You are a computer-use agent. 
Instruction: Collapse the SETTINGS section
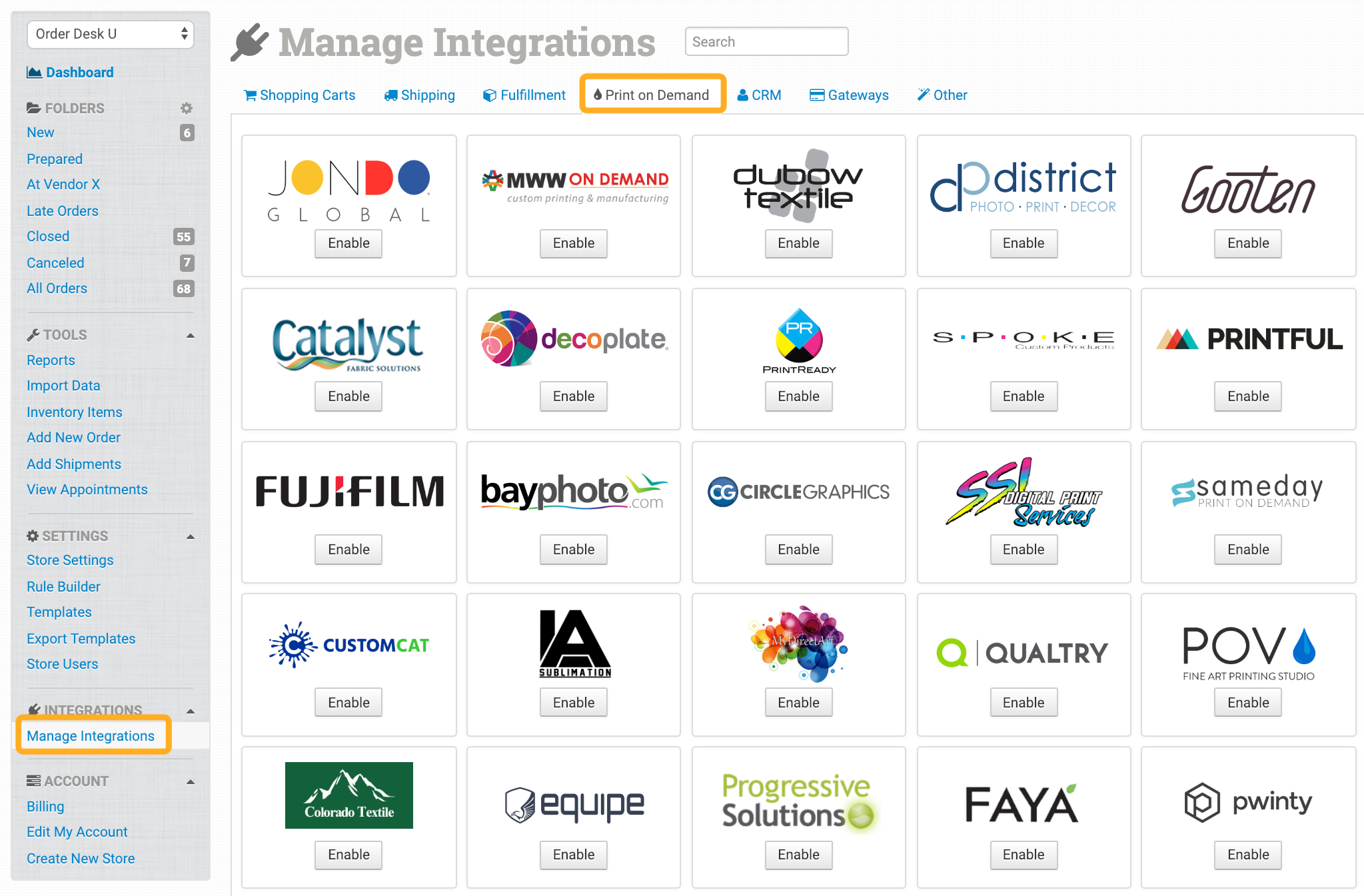pos(191,536)
